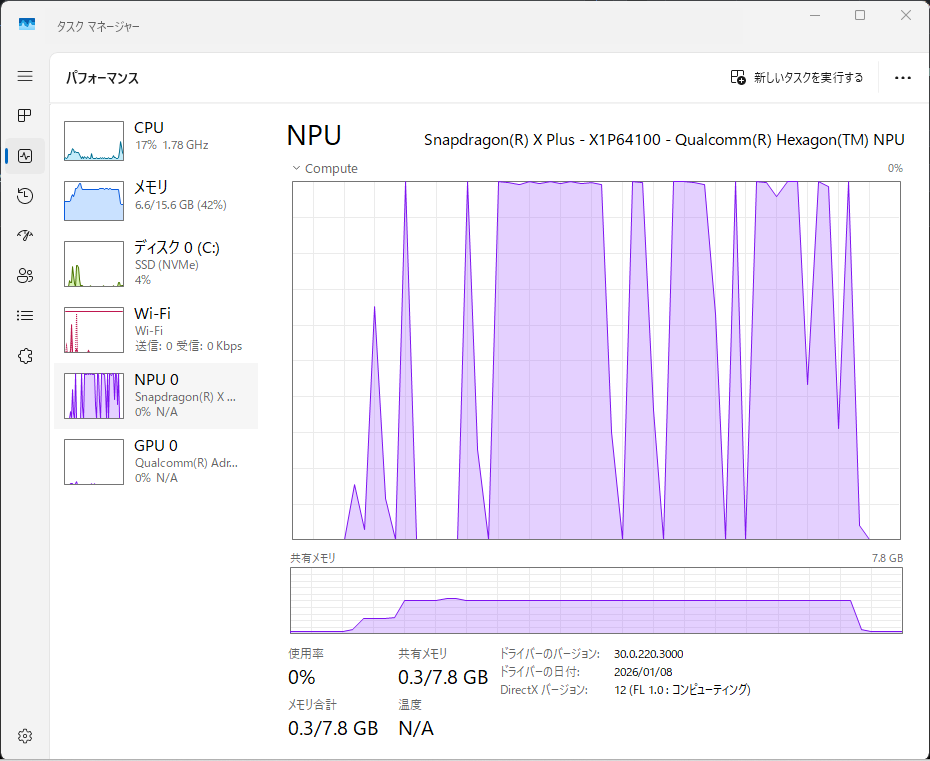
Task: Open the Services page icon
Action: (x=25, y=356)
